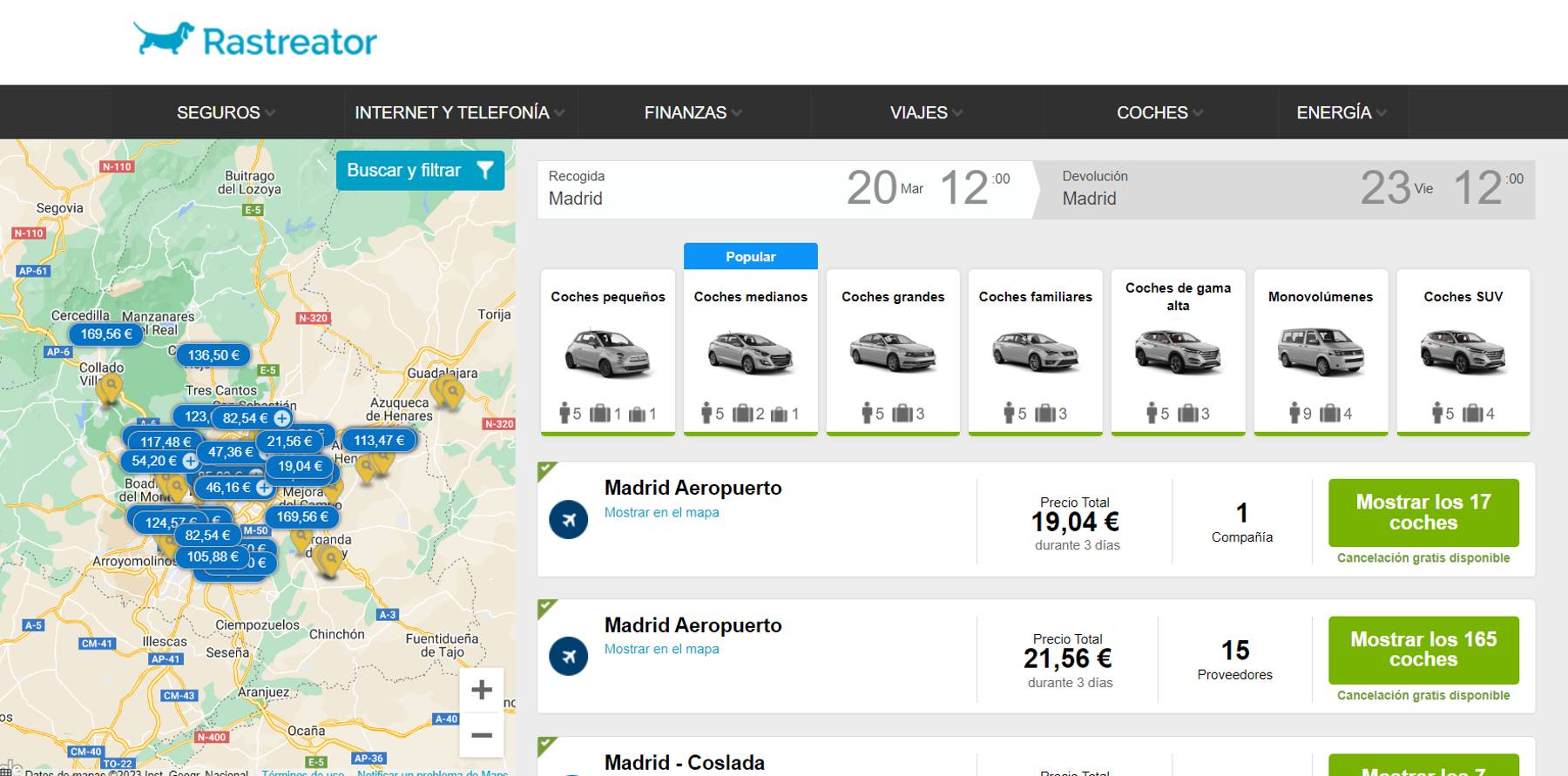Zoom out on the map
Viewport: 1568px width, 776px height.
pos(481,736)
